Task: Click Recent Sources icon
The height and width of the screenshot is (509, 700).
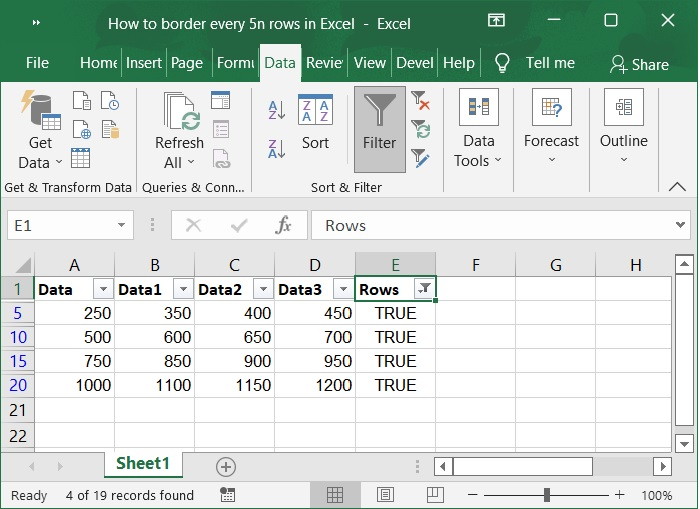Action: (110, 100)
